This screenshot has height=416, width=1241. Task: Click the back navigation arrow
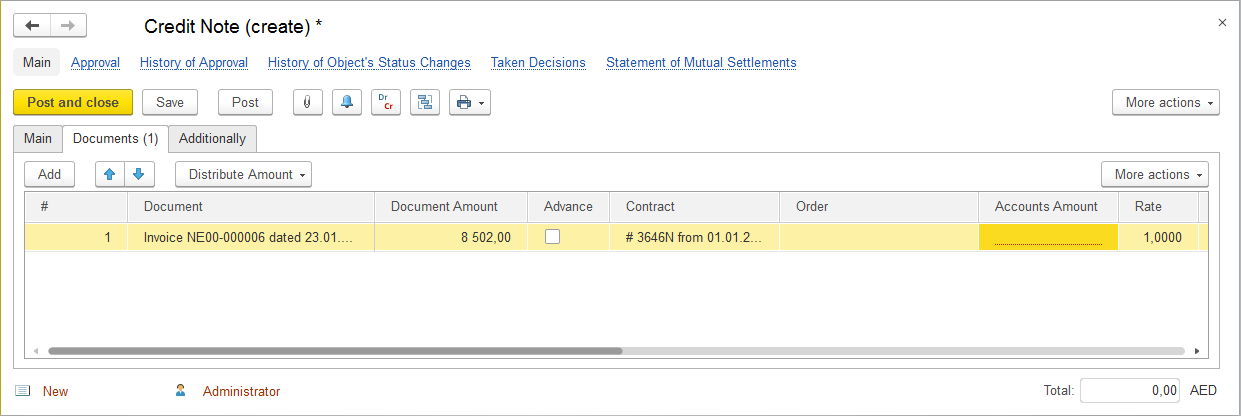pos(32,26)
